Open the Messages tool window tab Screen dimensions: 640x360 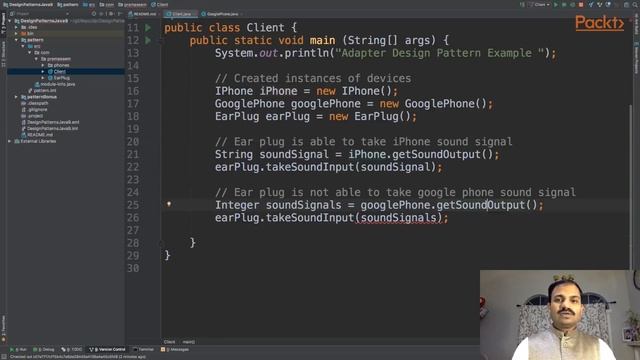click(x=175, y=350)
